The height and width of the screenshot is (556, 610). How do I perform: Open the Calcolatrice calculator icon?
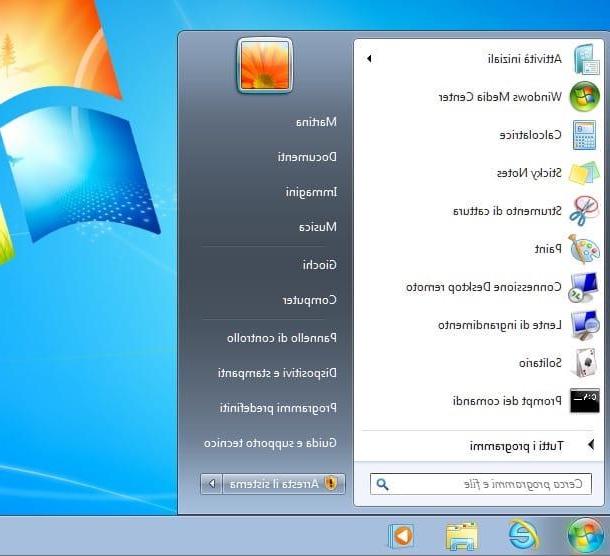point(584,135)
